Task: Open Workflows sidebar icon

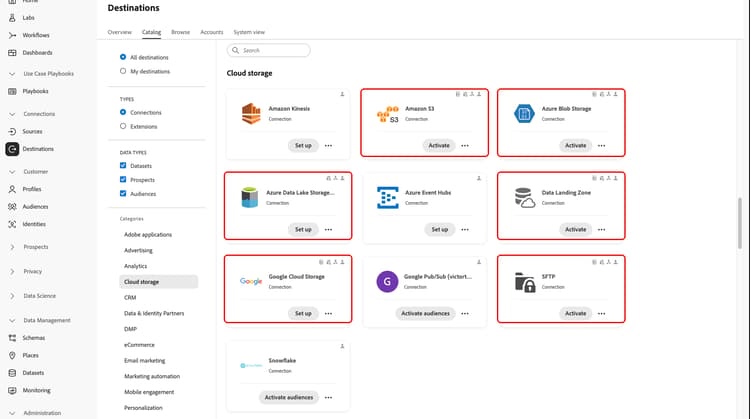Action: tap(12, 35)
